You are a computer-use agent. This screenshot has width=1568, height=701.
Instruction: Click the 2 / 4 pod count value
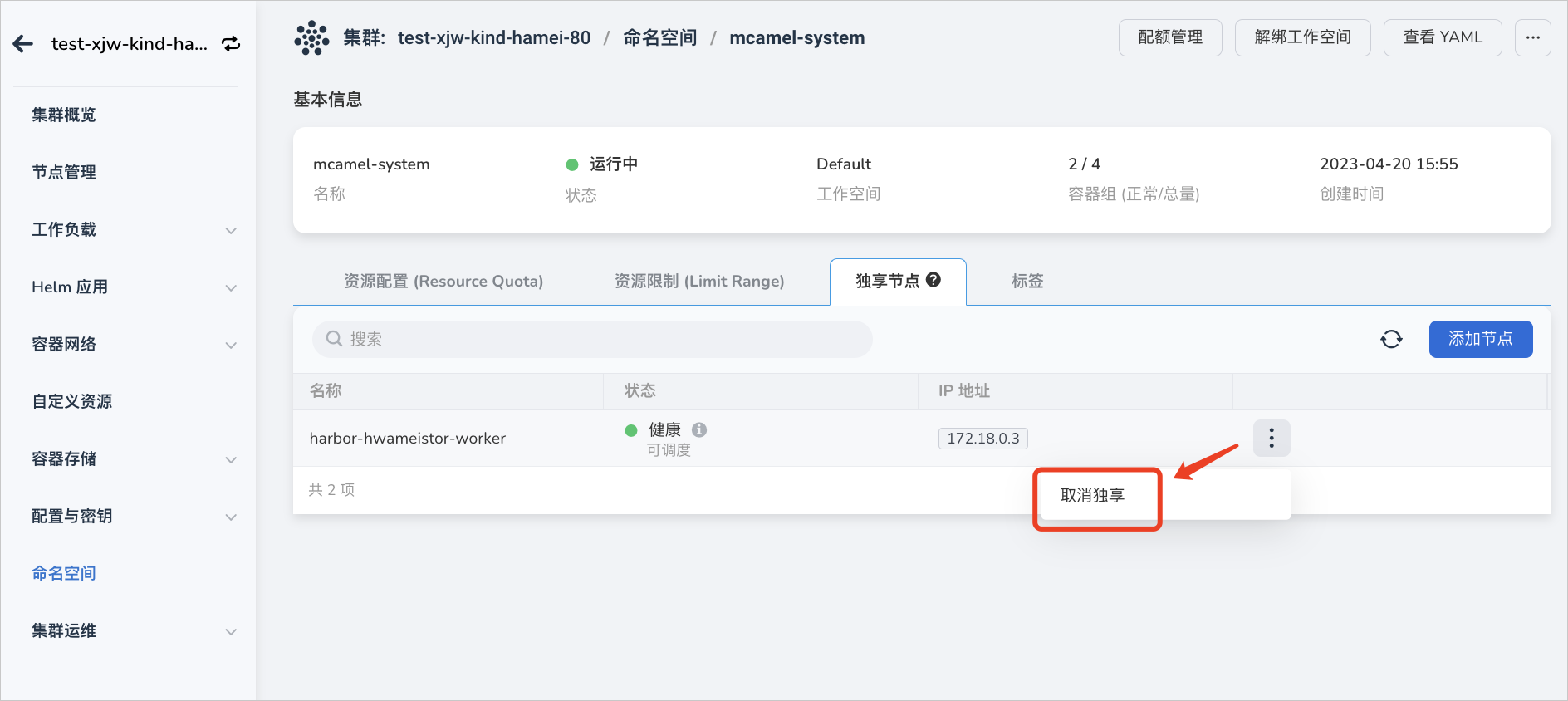[x=1085, y=164]
